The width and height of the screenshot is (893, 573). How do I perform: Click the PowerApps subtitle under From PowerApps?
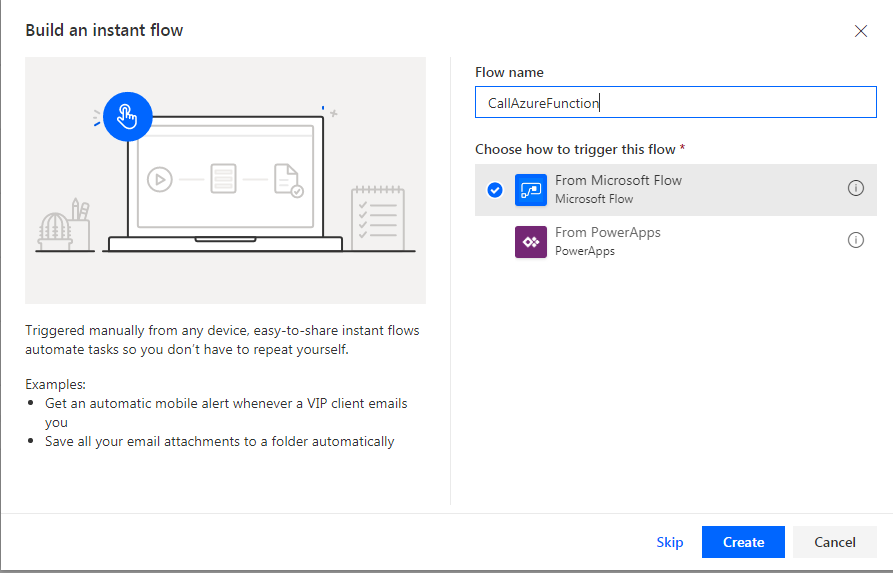click(585, 251)
